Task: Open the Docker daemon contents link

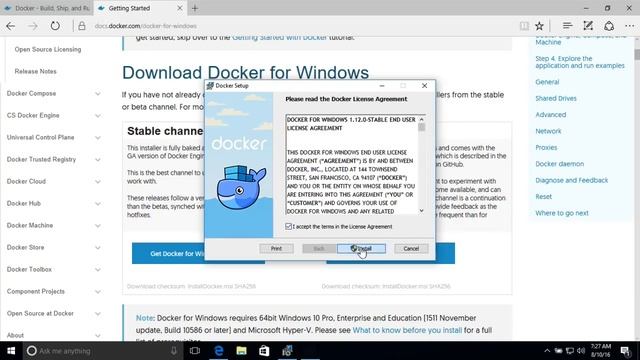Action: click(x=560, y=164)
